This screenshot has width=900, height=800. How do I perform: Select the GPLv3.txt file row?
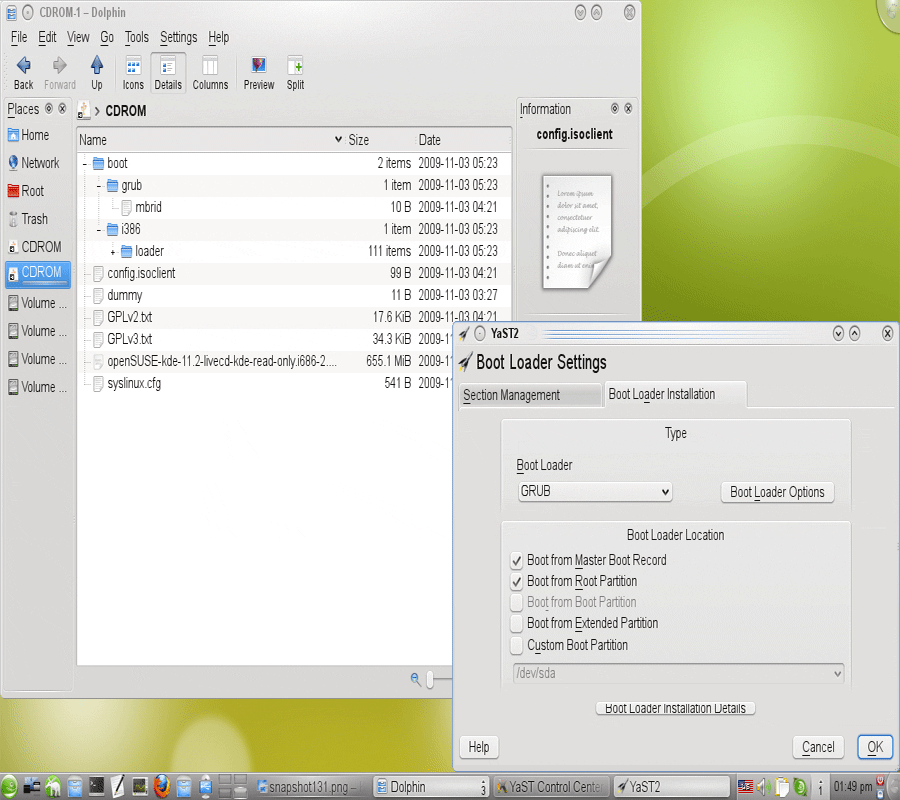coord(265,339)
